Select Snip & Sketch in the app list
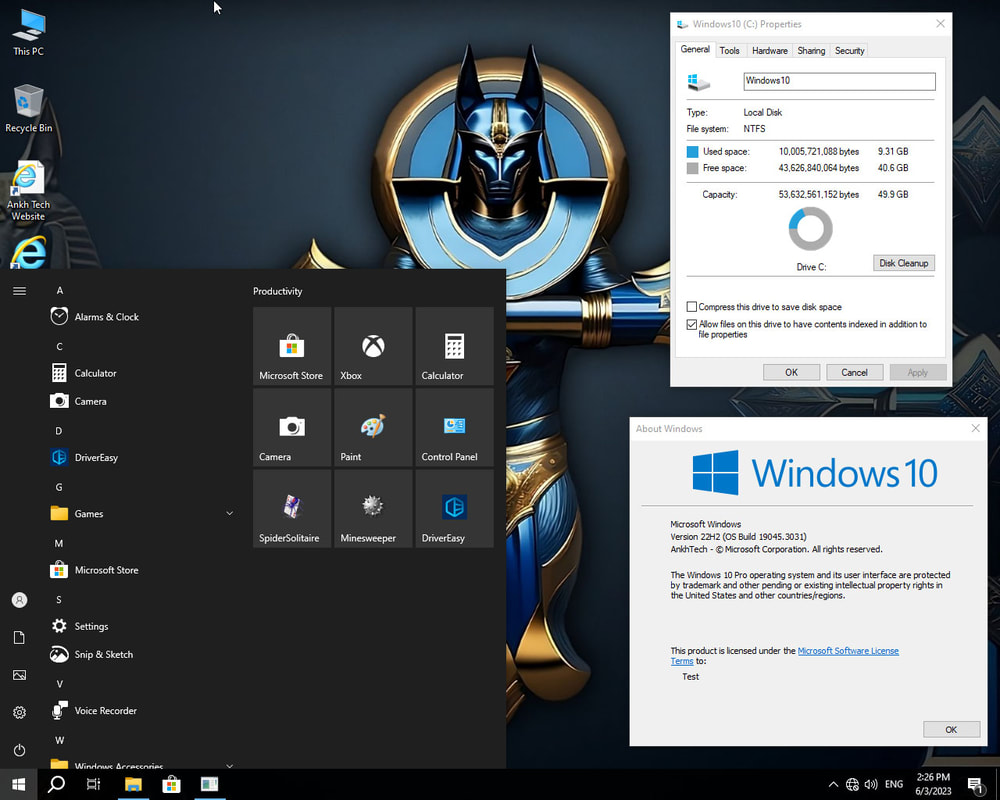1000x800 pixels. (103, 654)
